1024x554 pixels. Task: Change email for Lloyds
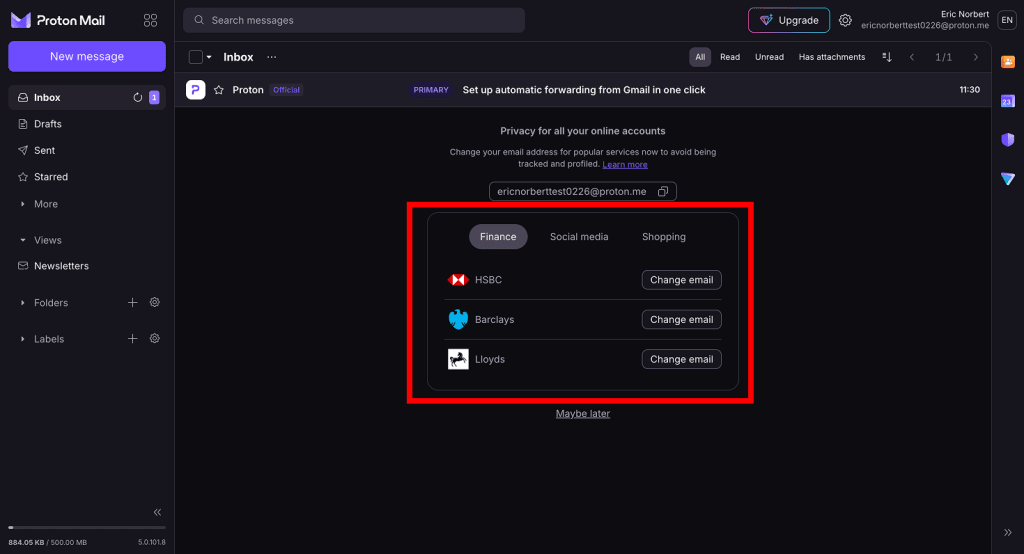coord(682,359)
